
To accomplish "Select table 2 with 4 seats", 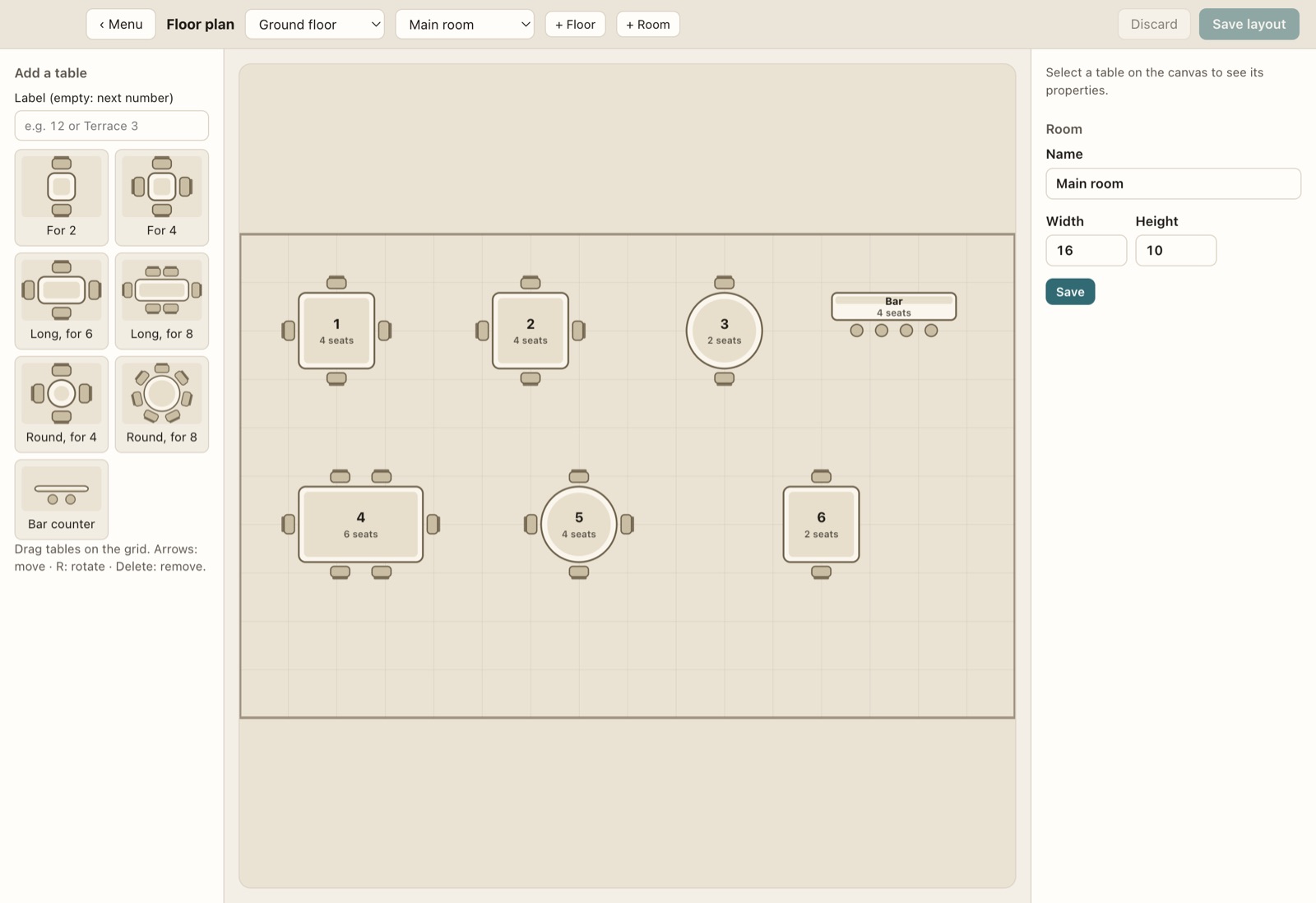I will (x=531, y=331).
